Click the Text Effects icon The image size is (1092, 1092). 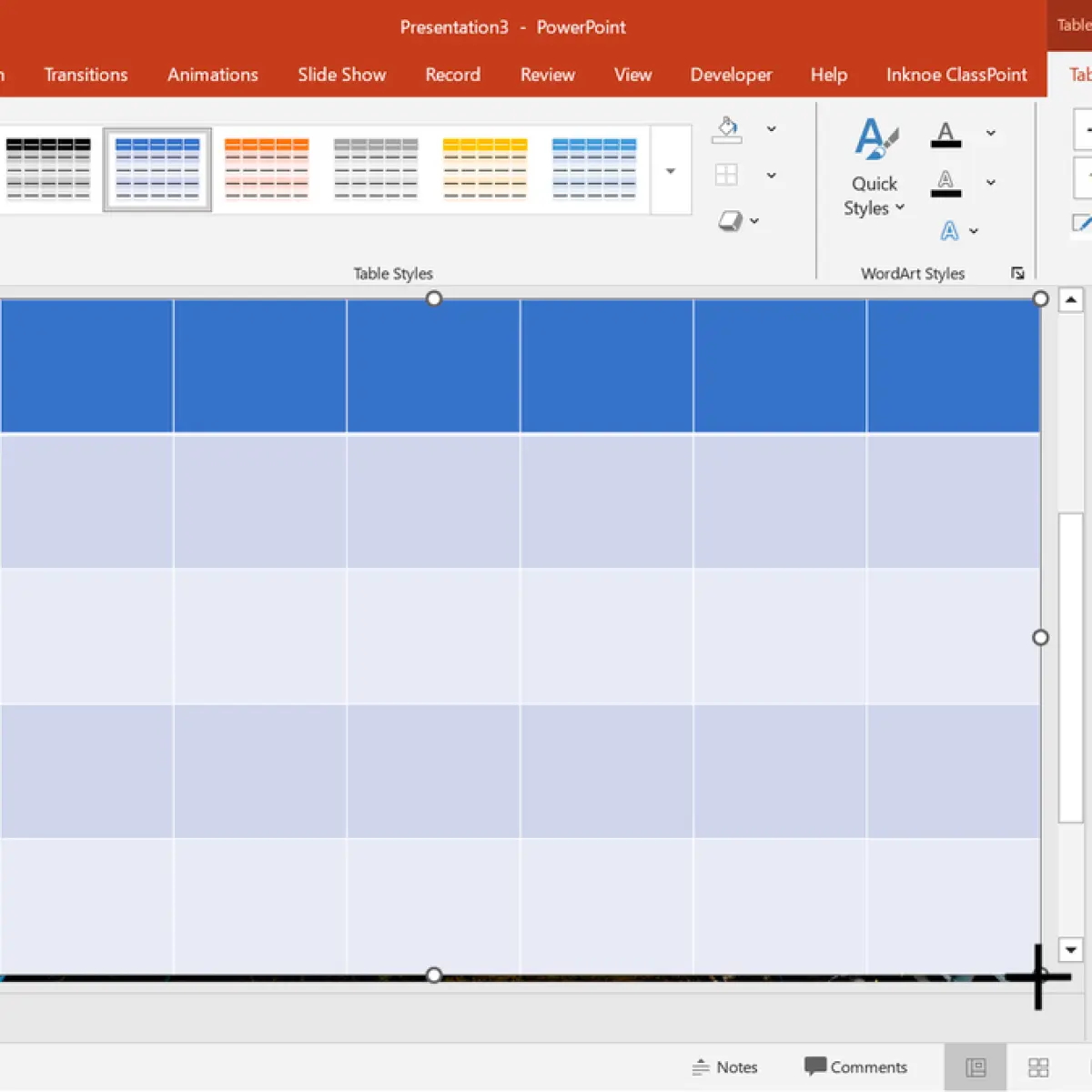click(x=949, y=231)
